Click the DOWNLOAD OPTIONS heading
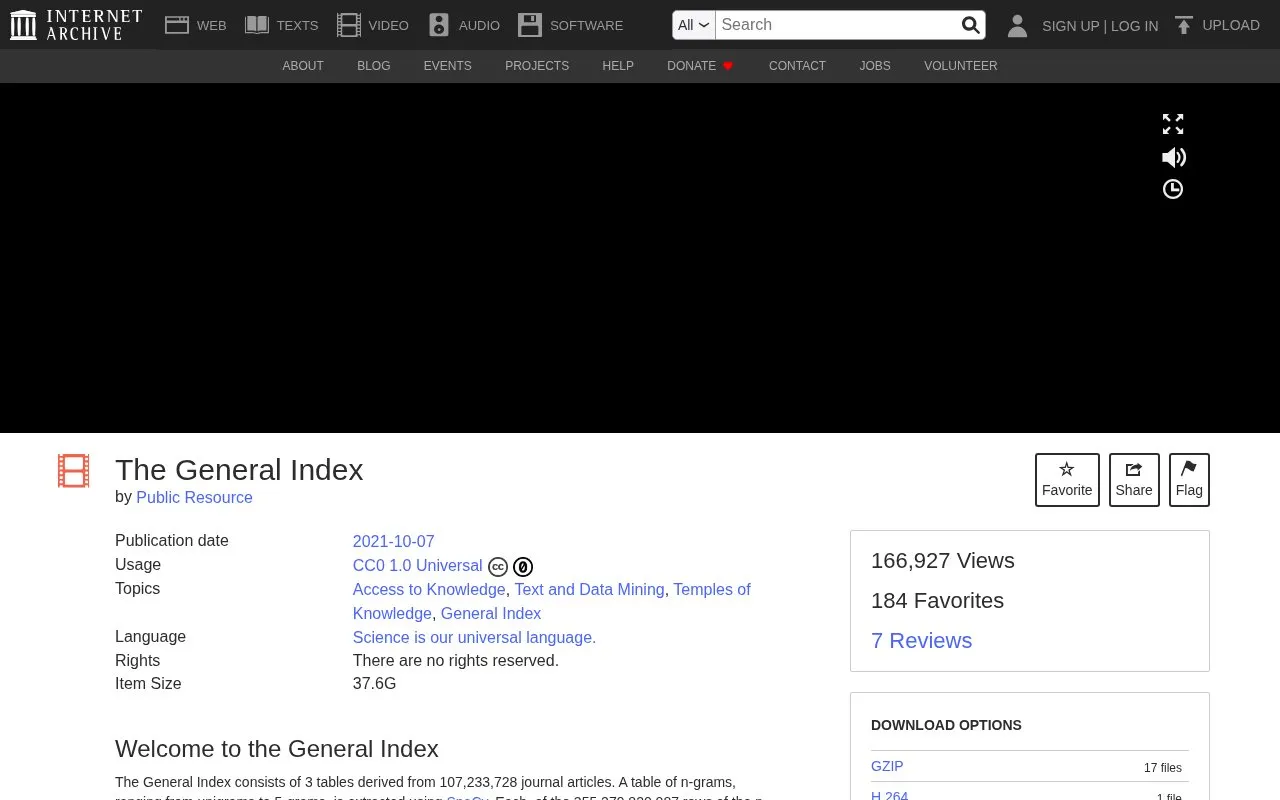This screenshot has height=800, width=1280. pyautogui.click(x=946, y=725)
